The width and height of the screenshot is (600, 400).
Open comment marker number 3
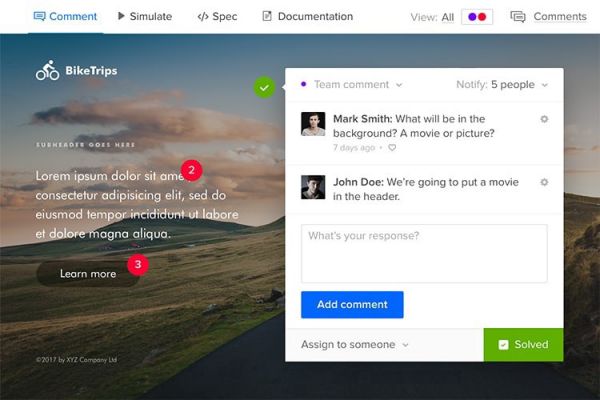tap(138, 265)
